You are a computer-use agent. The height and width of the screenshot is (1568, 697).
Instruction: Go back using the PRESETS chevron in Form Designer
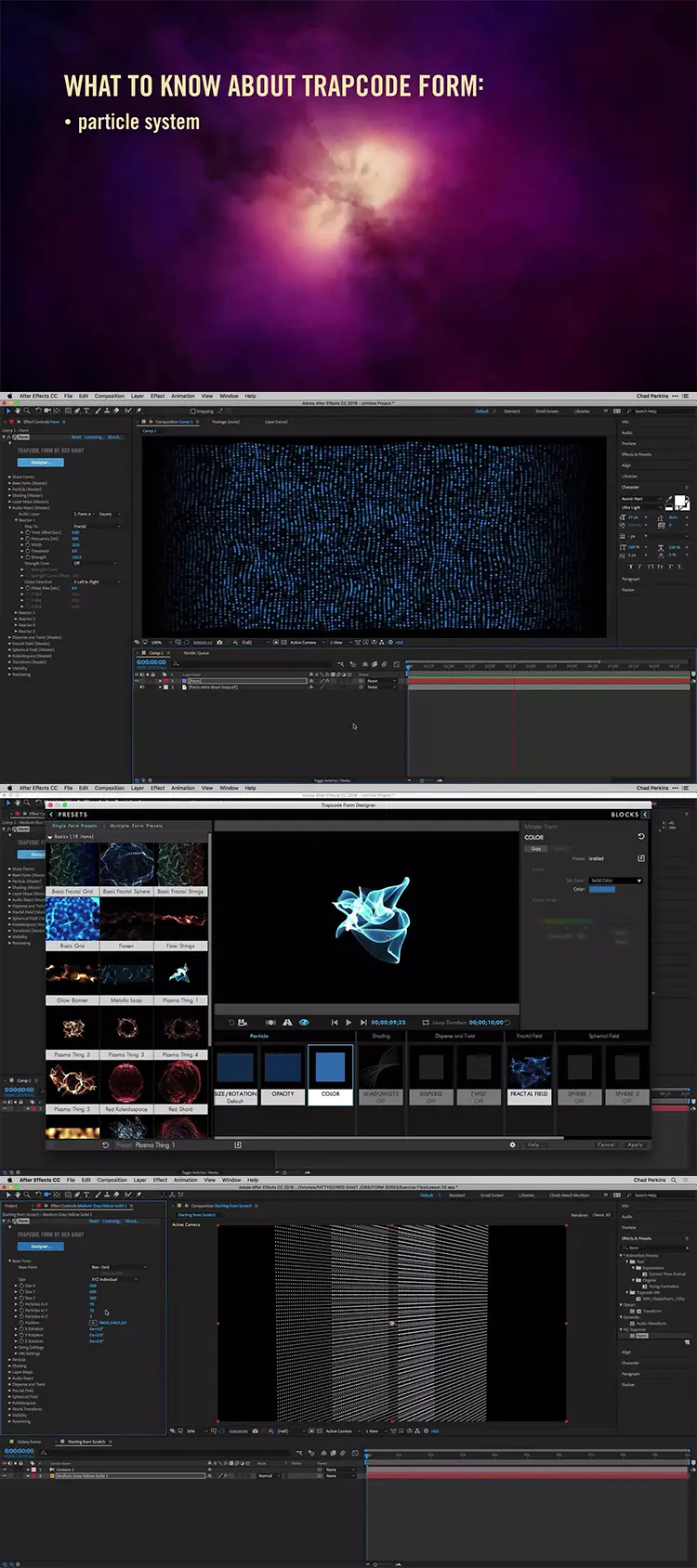(x=51, y=815)
